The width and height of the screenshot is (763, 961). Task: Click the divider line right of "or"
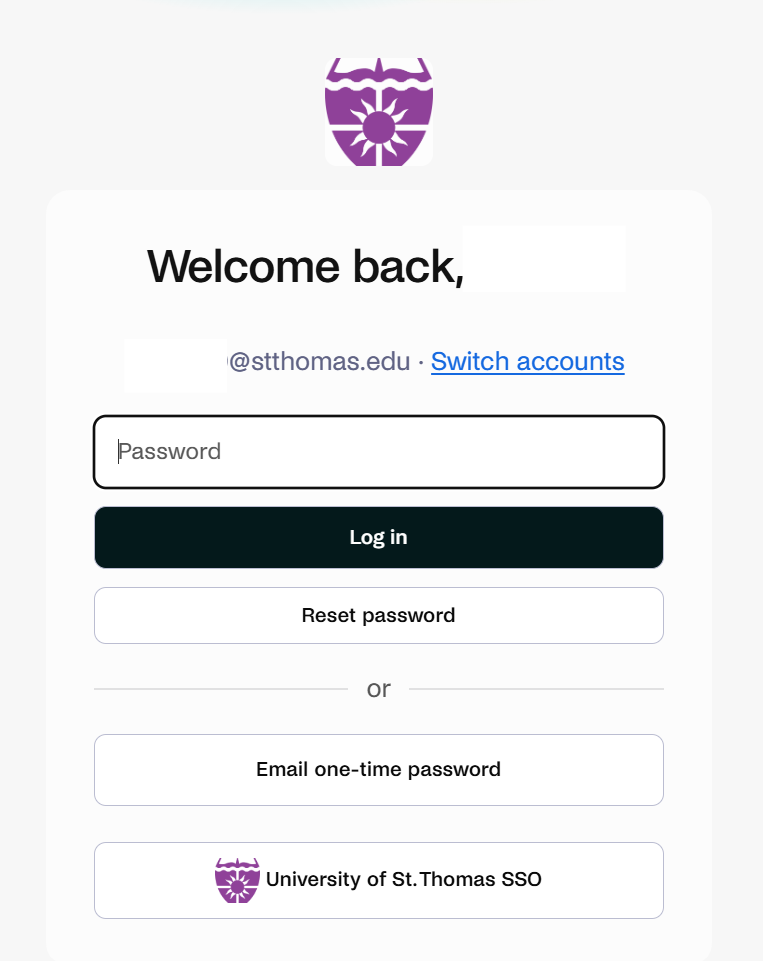(536, 689)
